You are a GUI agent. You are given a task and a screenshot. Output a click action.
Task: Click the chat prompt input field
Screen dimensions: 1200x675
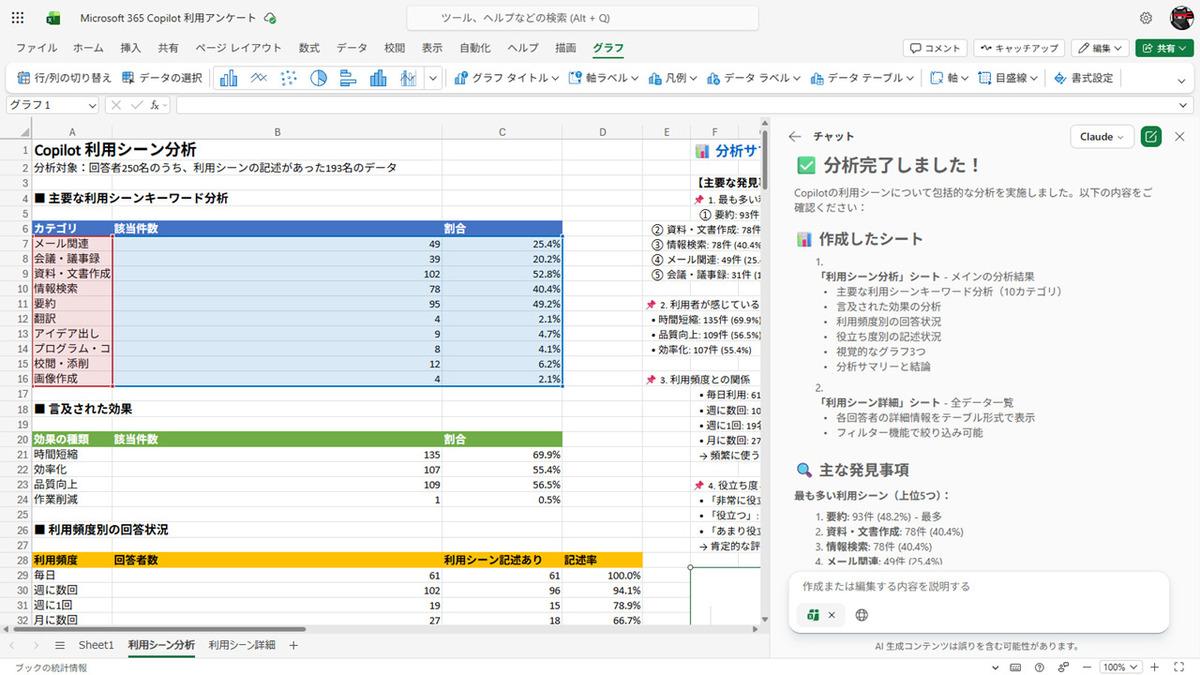coord(978,587)
